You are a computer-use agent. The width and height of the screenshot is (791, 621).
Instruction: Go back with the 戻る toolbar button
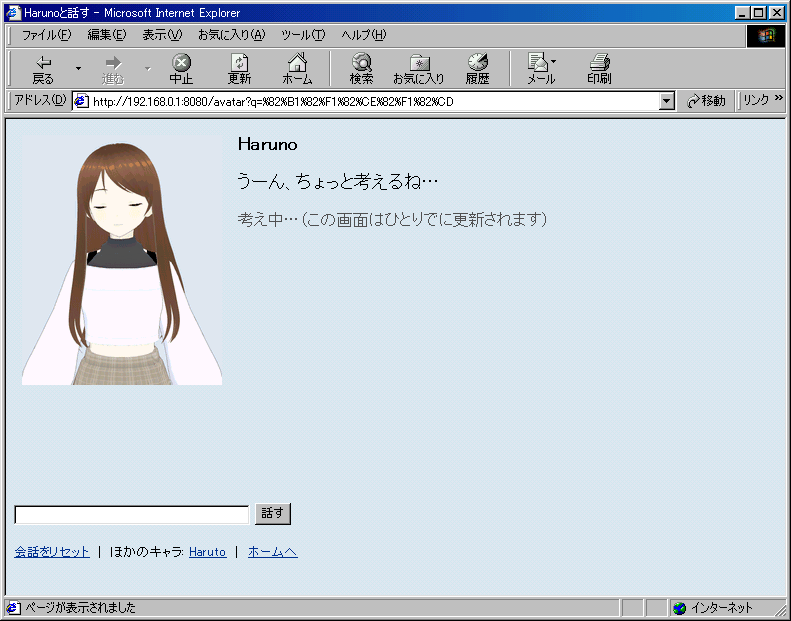(43, 69)
